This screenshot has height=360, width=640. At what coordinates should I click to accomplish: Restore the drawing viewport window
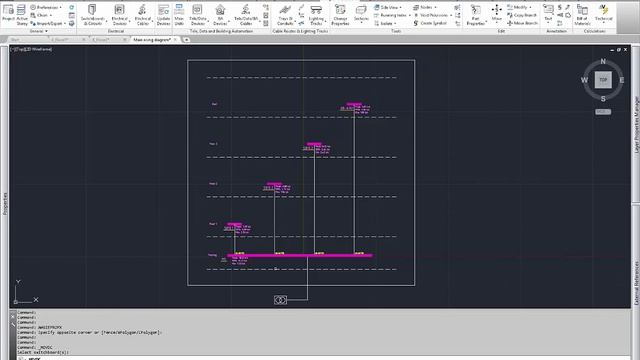coord(618,50)
